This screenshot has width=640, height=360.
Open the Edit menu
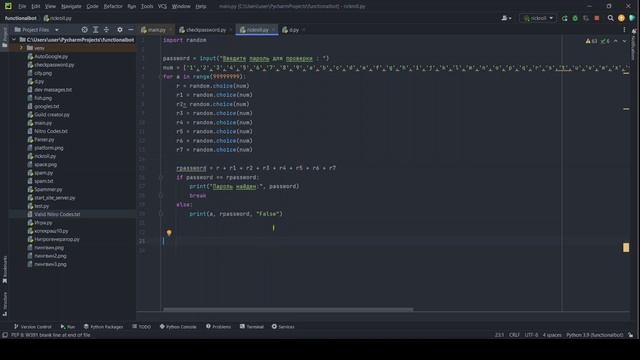click(x=36, y=6)
